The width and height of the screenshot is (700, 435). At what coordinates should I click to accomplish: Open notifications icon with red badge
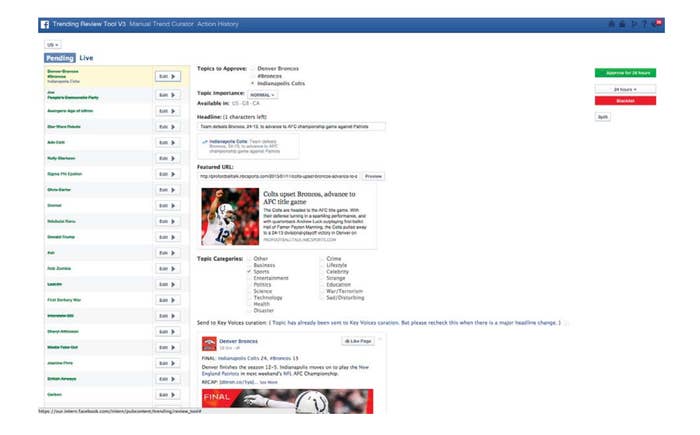tap(656, 24)
